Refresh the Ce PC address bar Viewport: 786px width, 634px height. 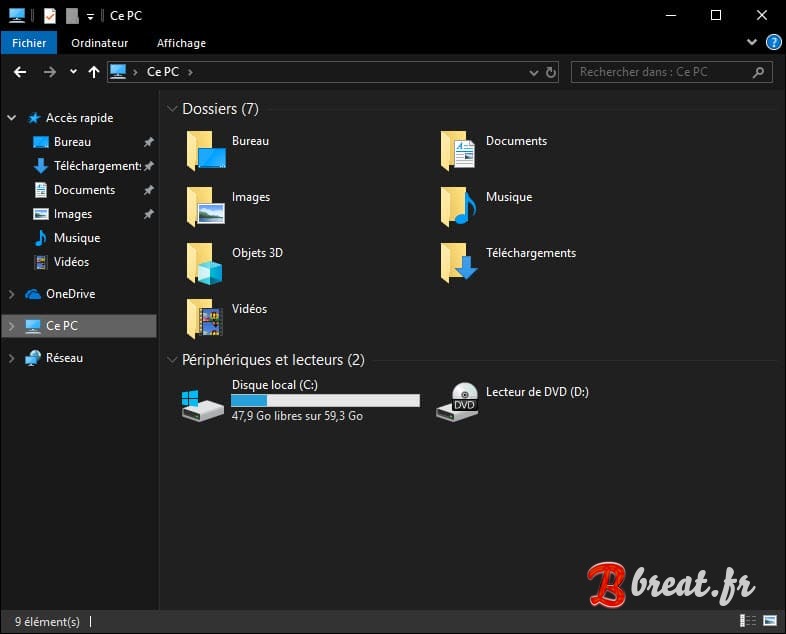[x=551, y=72]
